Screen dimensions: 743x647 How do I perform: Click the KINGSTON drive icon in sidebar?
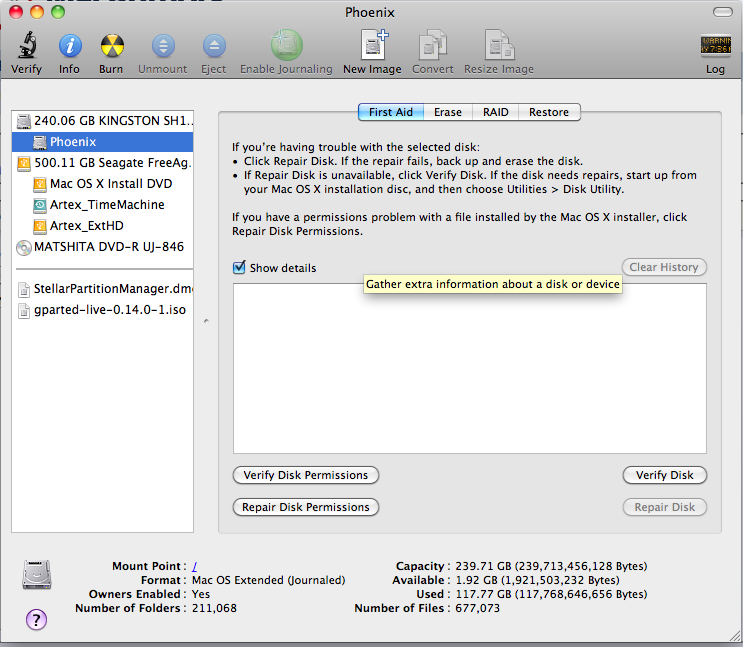point(24,121)
